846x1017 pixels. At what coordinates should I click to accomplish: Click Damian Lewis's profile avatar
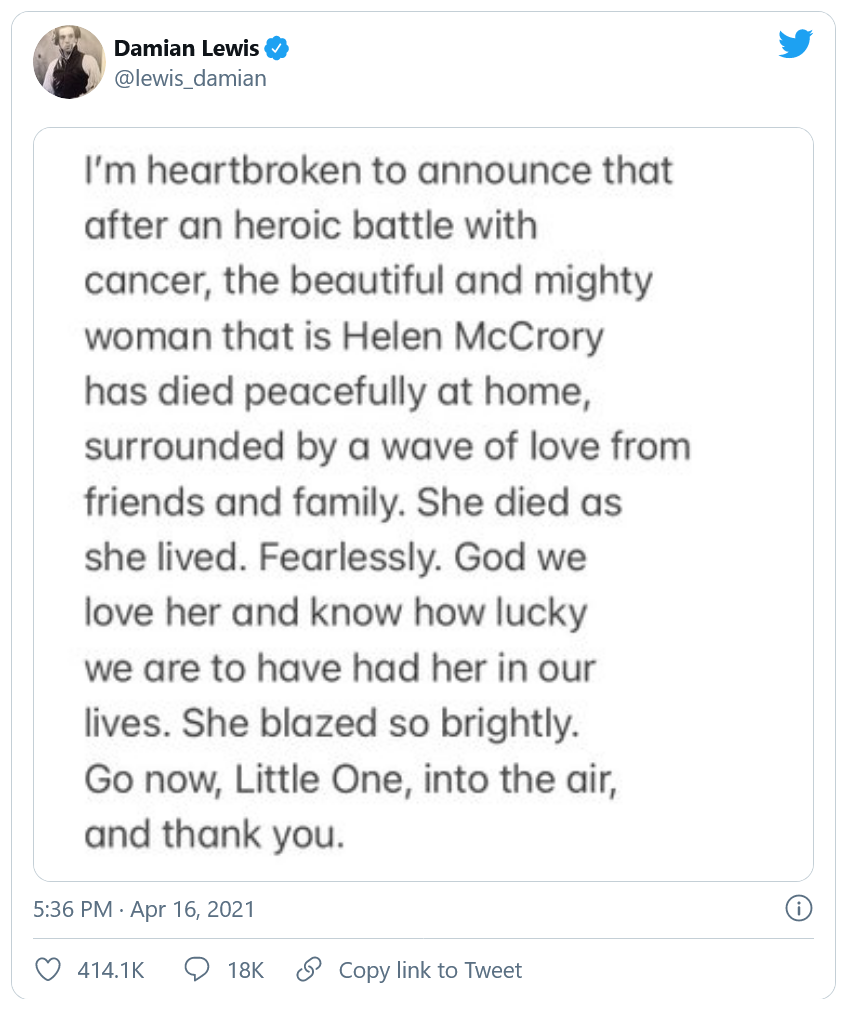pos(69,62)
